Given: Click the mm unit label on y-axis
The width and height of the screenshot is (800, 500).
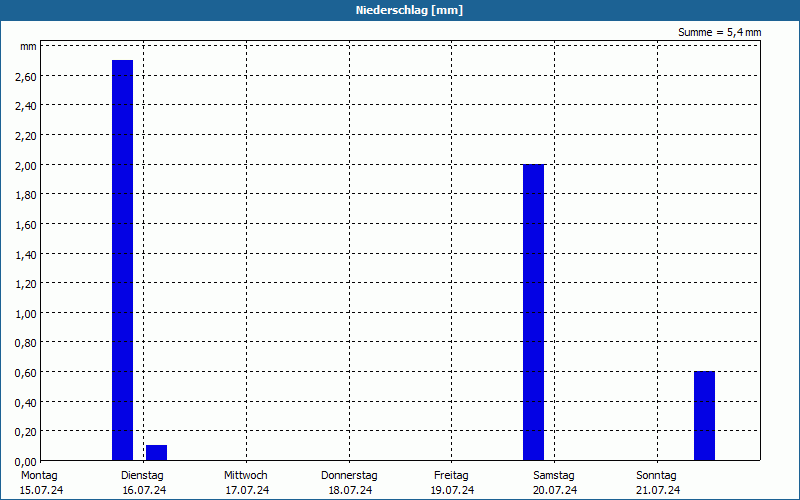Looking at the screenshot, I should point(28,47).
